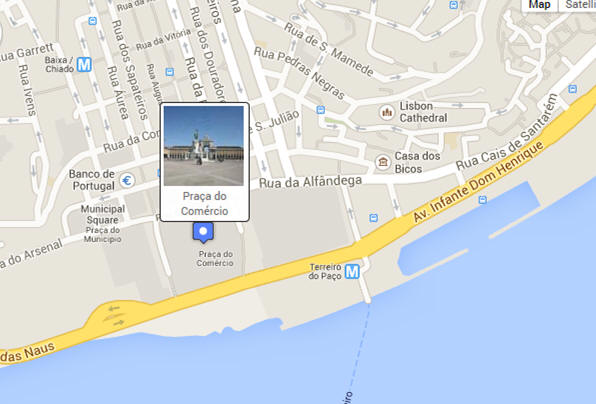Click the Casa dos Bicos text label

point(417,162)
